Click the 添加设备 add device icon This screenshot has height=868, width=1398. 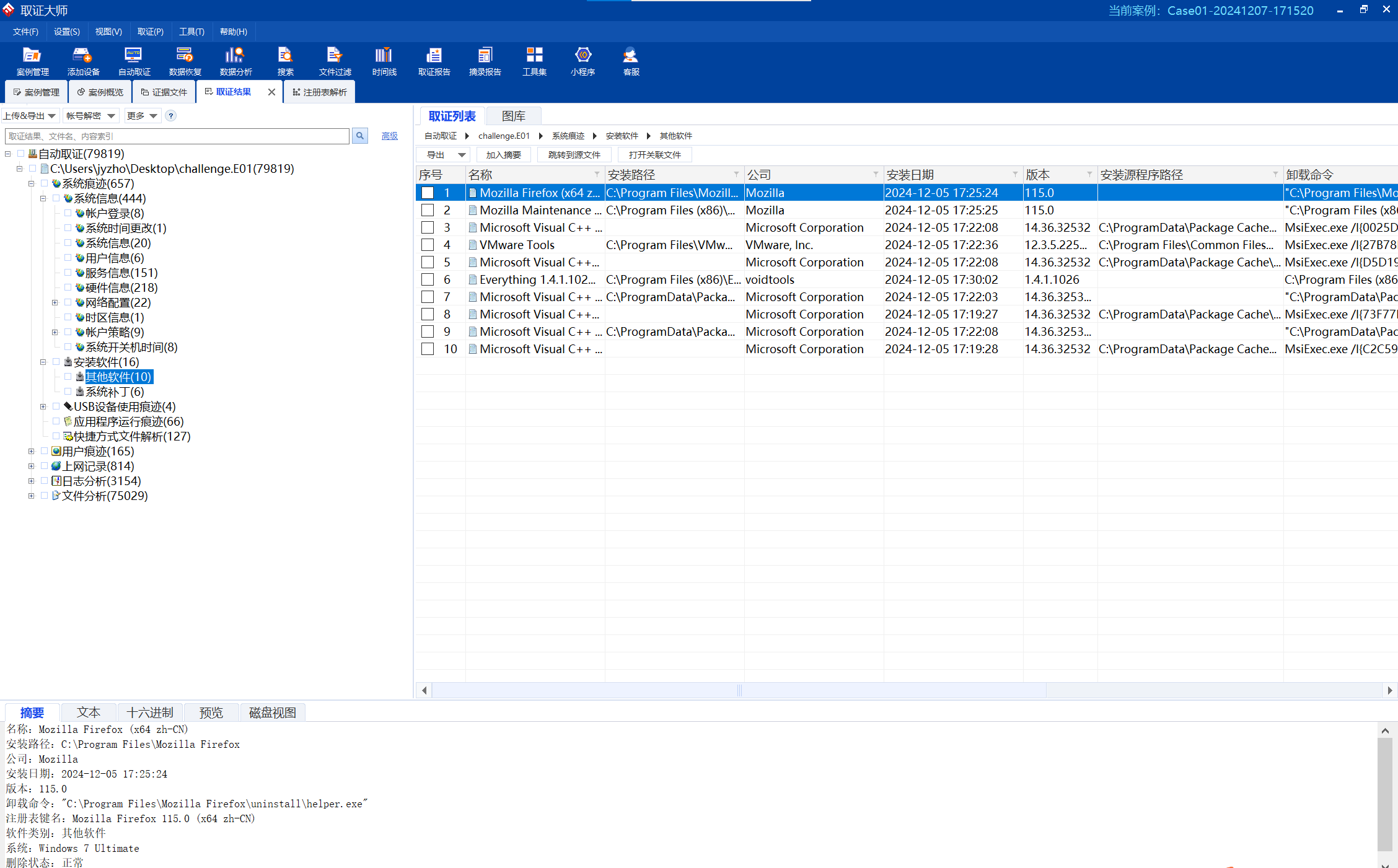[x=83, y=61]
